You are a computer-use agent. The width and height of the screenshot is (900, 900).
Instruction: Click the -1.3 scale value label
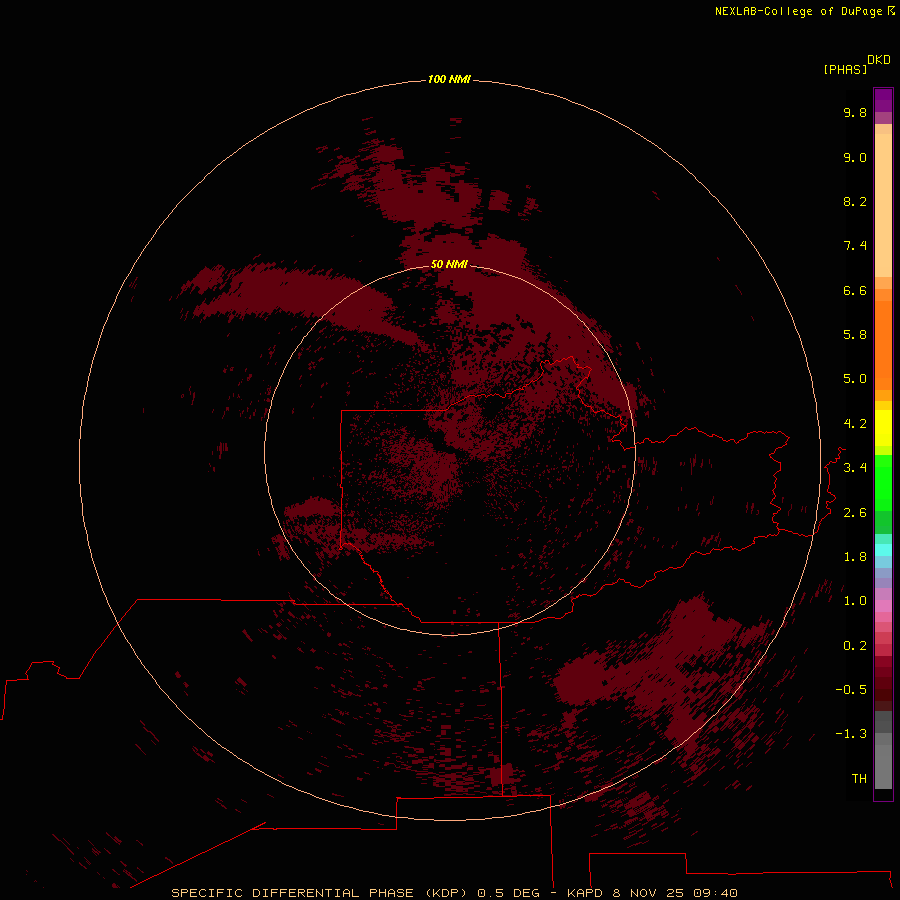click(851, 734)
